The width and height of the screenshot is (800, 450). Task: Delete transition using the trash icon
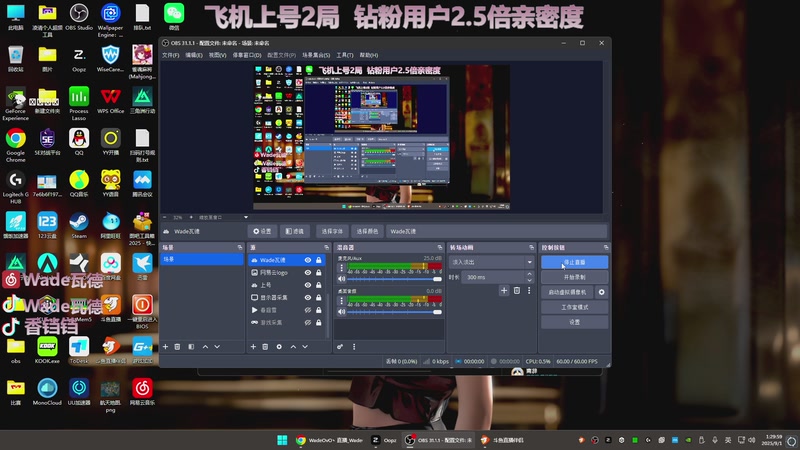pyautogui.click(x=517, y=290)
